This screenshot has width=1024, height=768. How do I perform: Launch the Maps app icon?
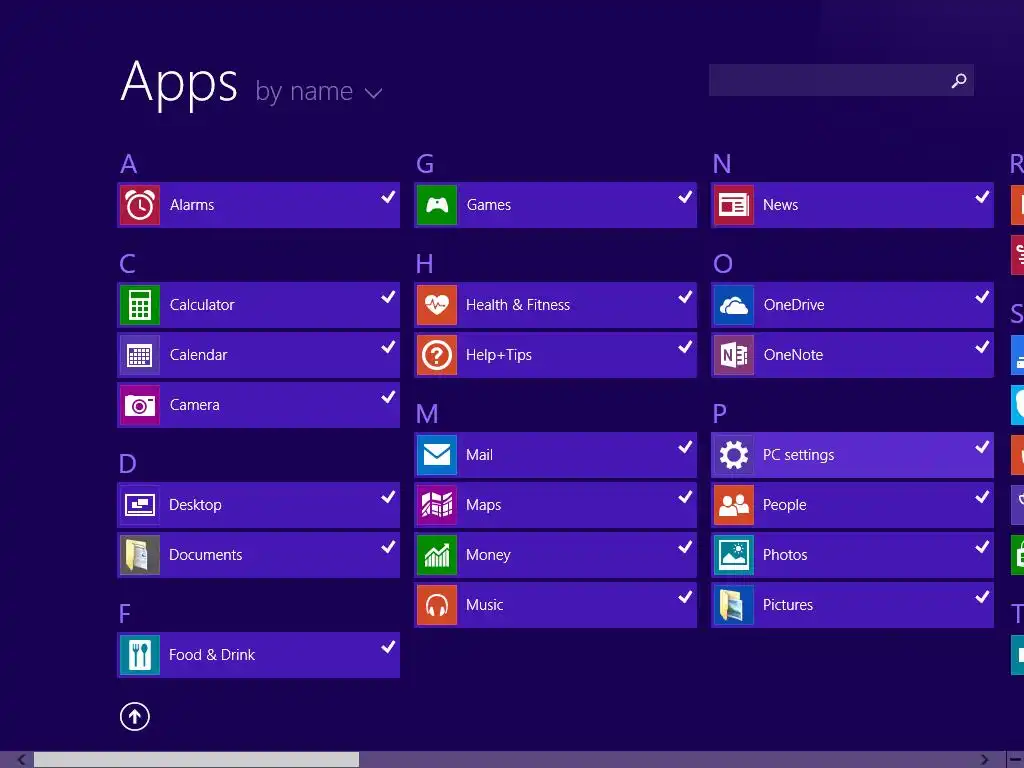437,505
